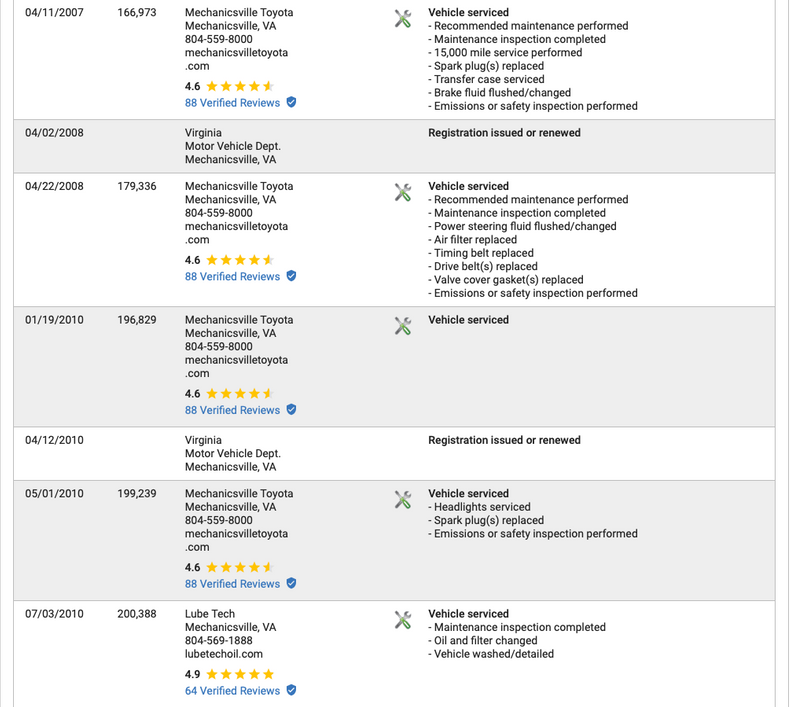The image size is (790, 707).
Task: Open 88 Verified Reviews in the 04/22/2008 entry
Action: pyautogui.click(x=232, y=277)
